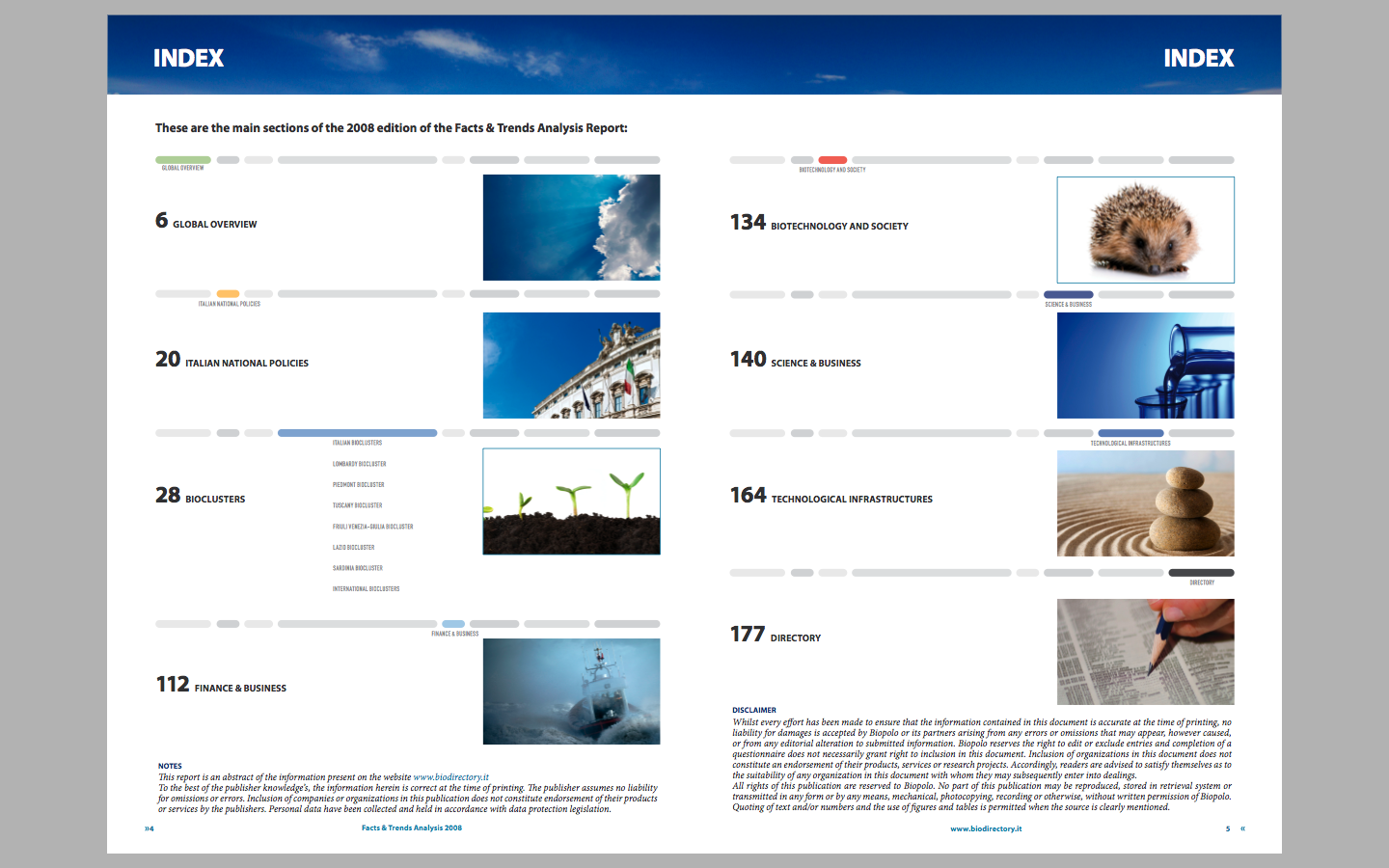
Task: Click the stacked zen stones image
Action: click(x=1145, y=503)
